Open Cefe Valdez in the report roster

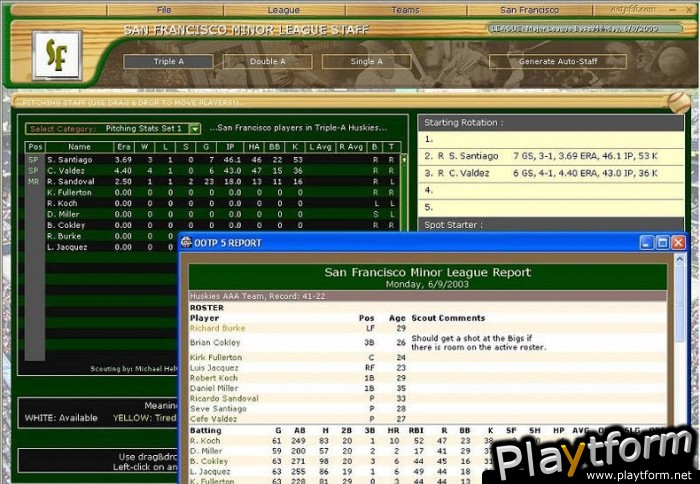213,419
